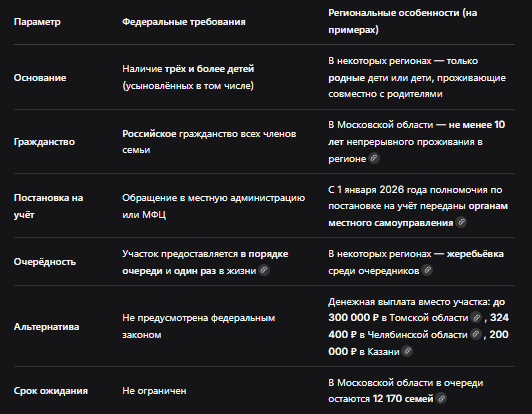
Task: Open the citation link after 'Челябинской области'
Action: point(476,334)
